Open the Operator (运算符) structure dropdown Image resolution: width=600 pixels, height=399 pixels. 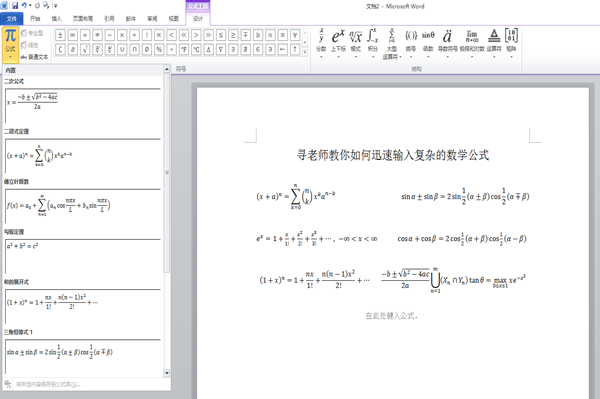pyautogui.click(x=494, y=43)
